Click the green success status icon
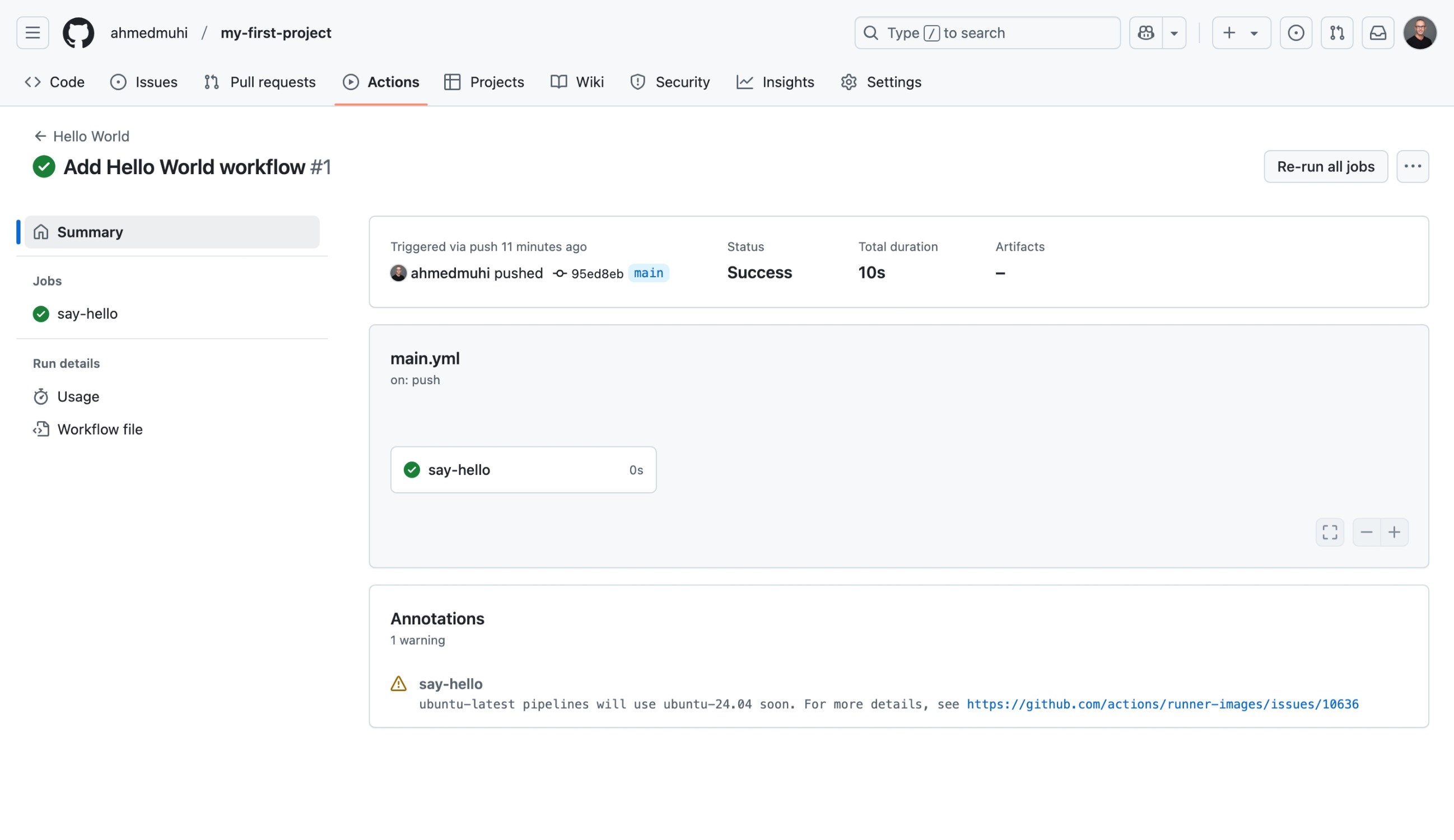The width and height of the screenshot is (1454, 840). point(43,166)
